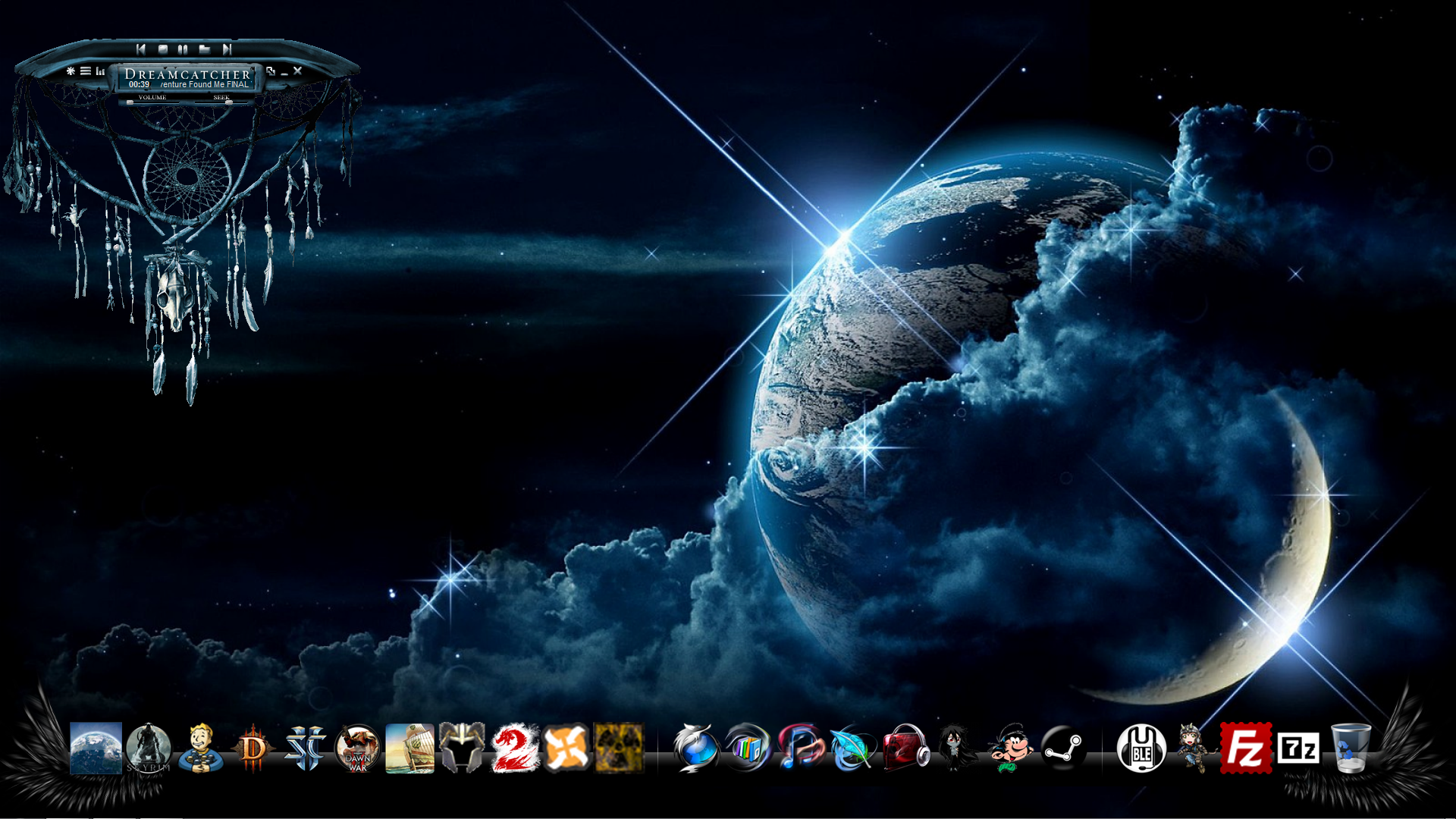
Task: Open the Recycle Bin in the dock
Action: click(1351, 748)
